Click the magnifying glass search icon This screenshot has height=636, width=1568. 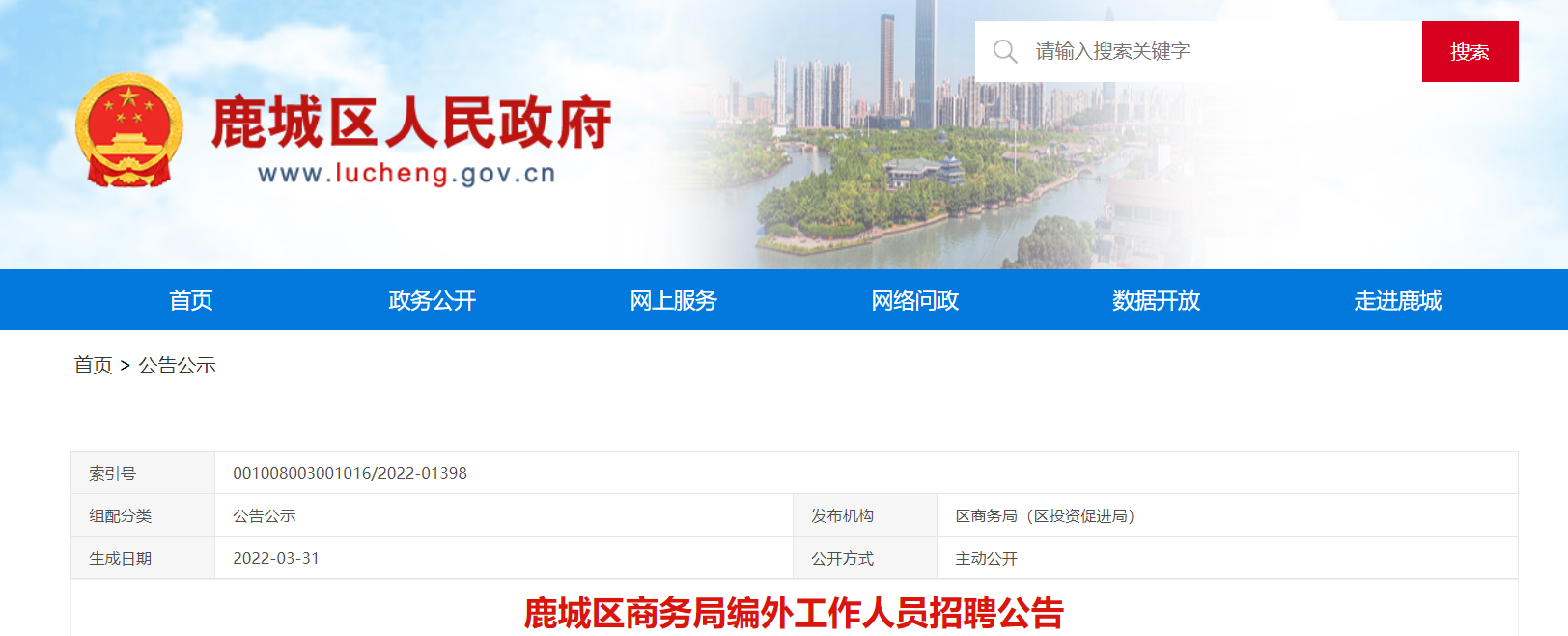(1005, 51)
